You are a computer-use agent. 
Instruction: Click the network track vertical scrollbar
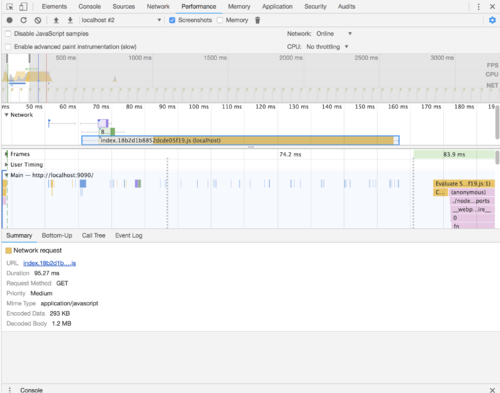[x=497, y=122]
